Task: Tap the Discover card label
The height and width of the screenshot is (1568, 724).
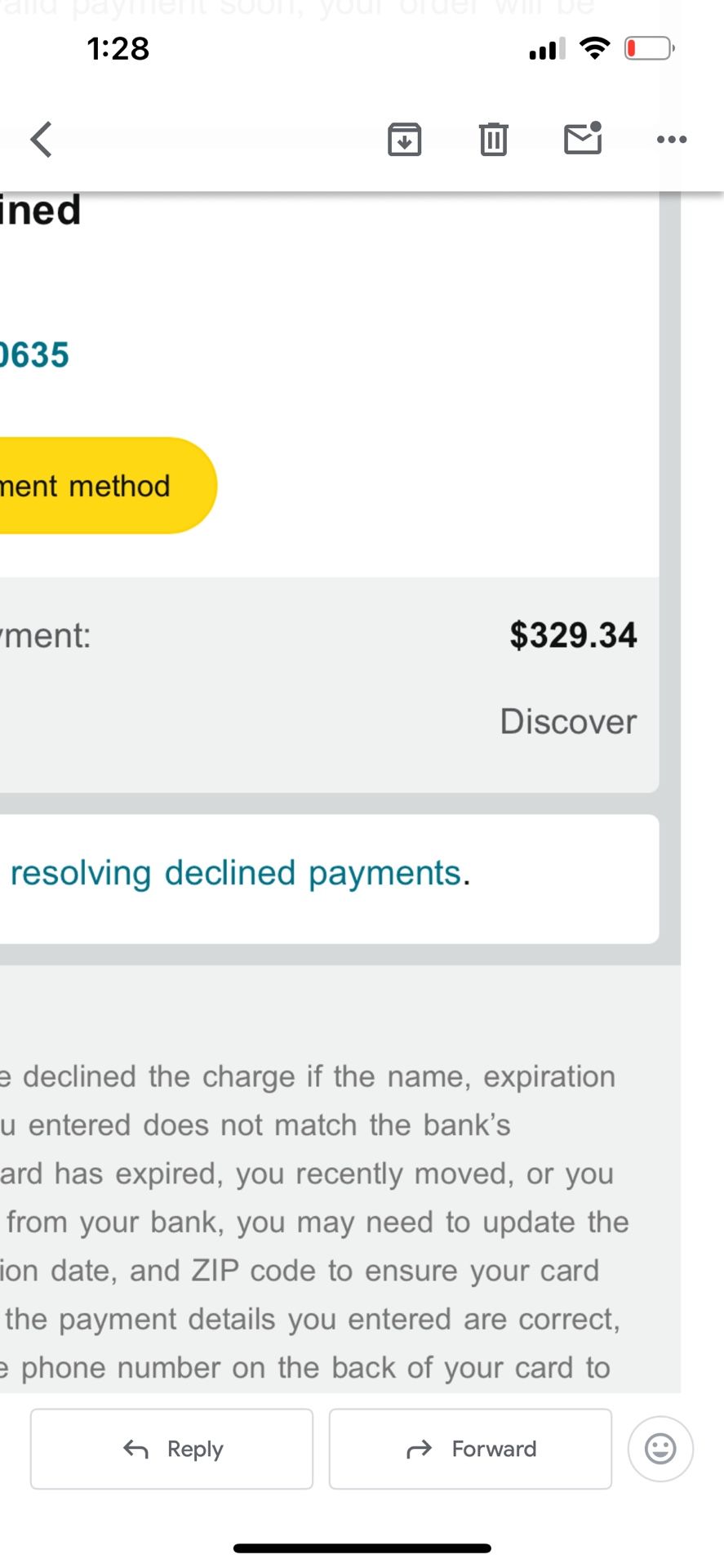Action: [568, 722]
